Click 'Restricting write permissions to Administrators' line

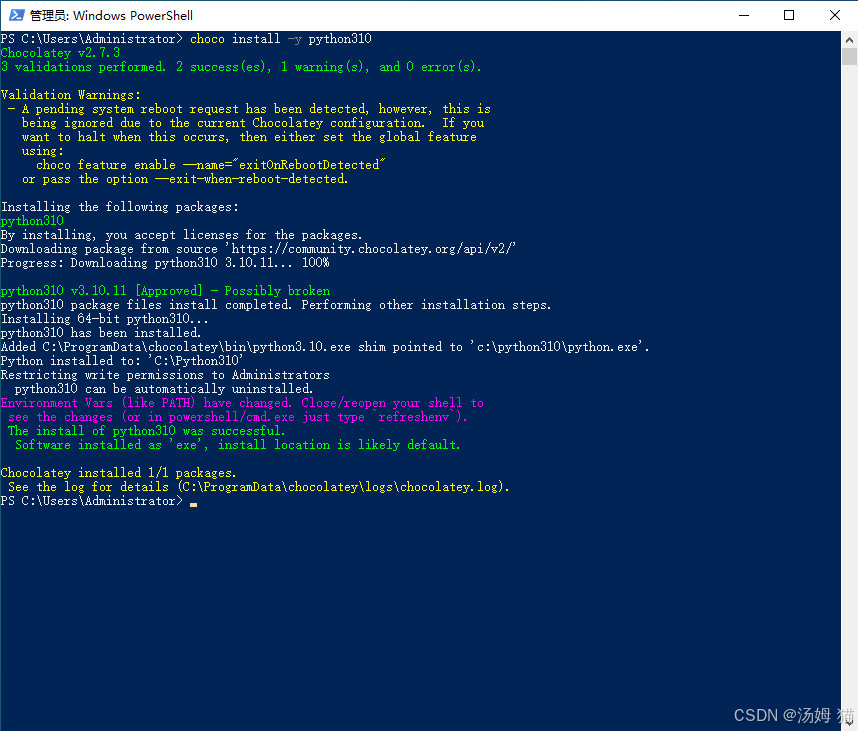(x=165, y=375)
